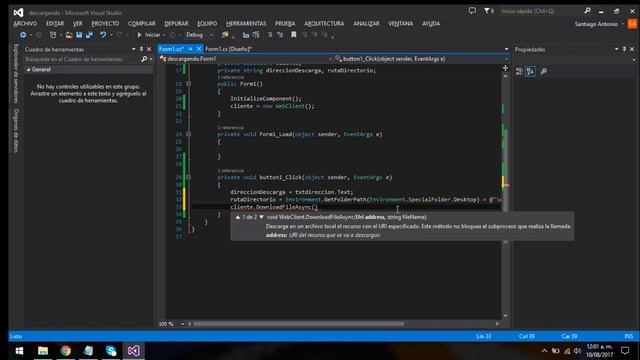This screenshot has height=360, width=640.
Task: Open the HERRAMIENTAS menu
Action: click(x=246, y=24)
